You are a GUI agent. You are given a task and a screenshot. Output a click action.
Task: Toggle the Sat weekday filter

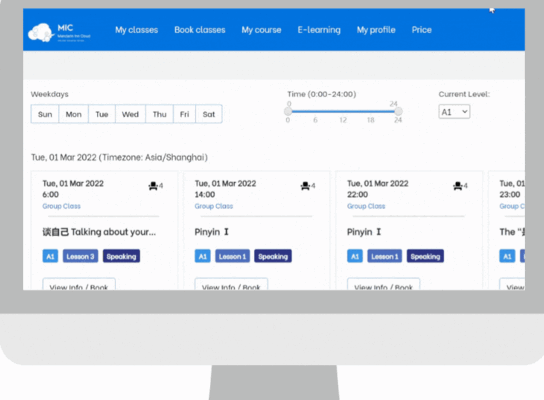click(209, 114)
